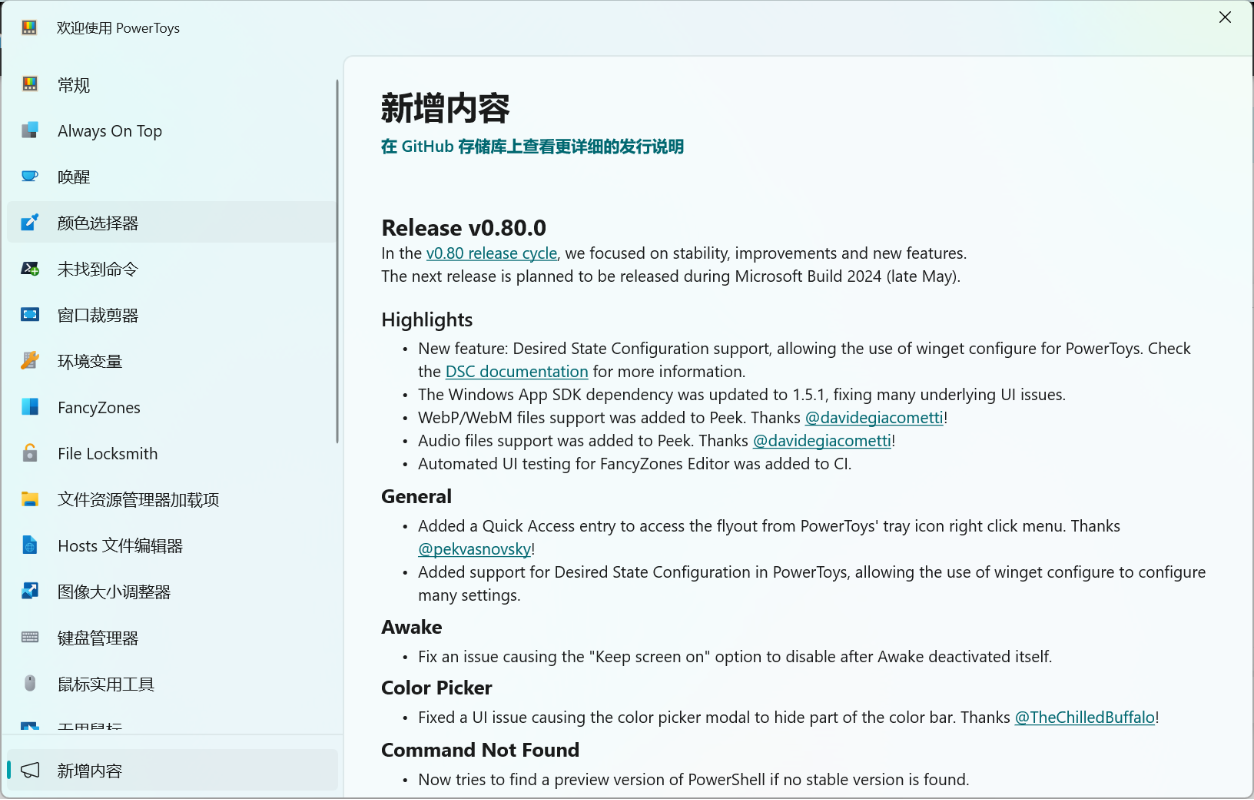Close the PowerToys welcome window
This screenshot has width=1254, height=800.
tap(1225, 17)
